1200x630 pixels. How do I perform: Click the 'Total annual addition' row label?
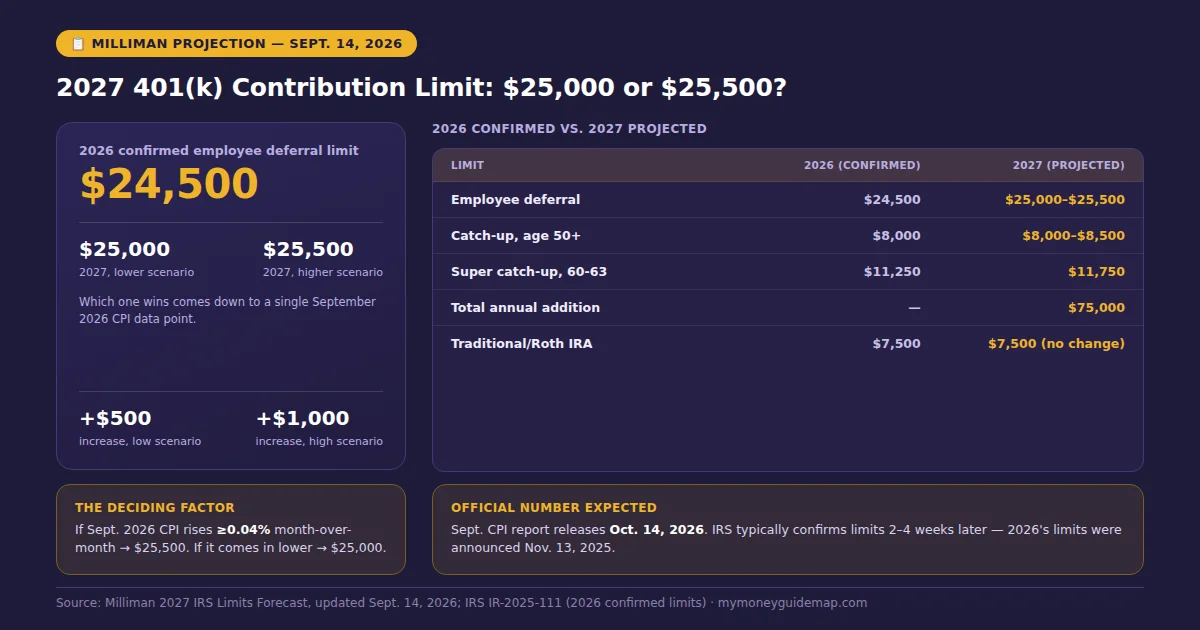[526, 307]
